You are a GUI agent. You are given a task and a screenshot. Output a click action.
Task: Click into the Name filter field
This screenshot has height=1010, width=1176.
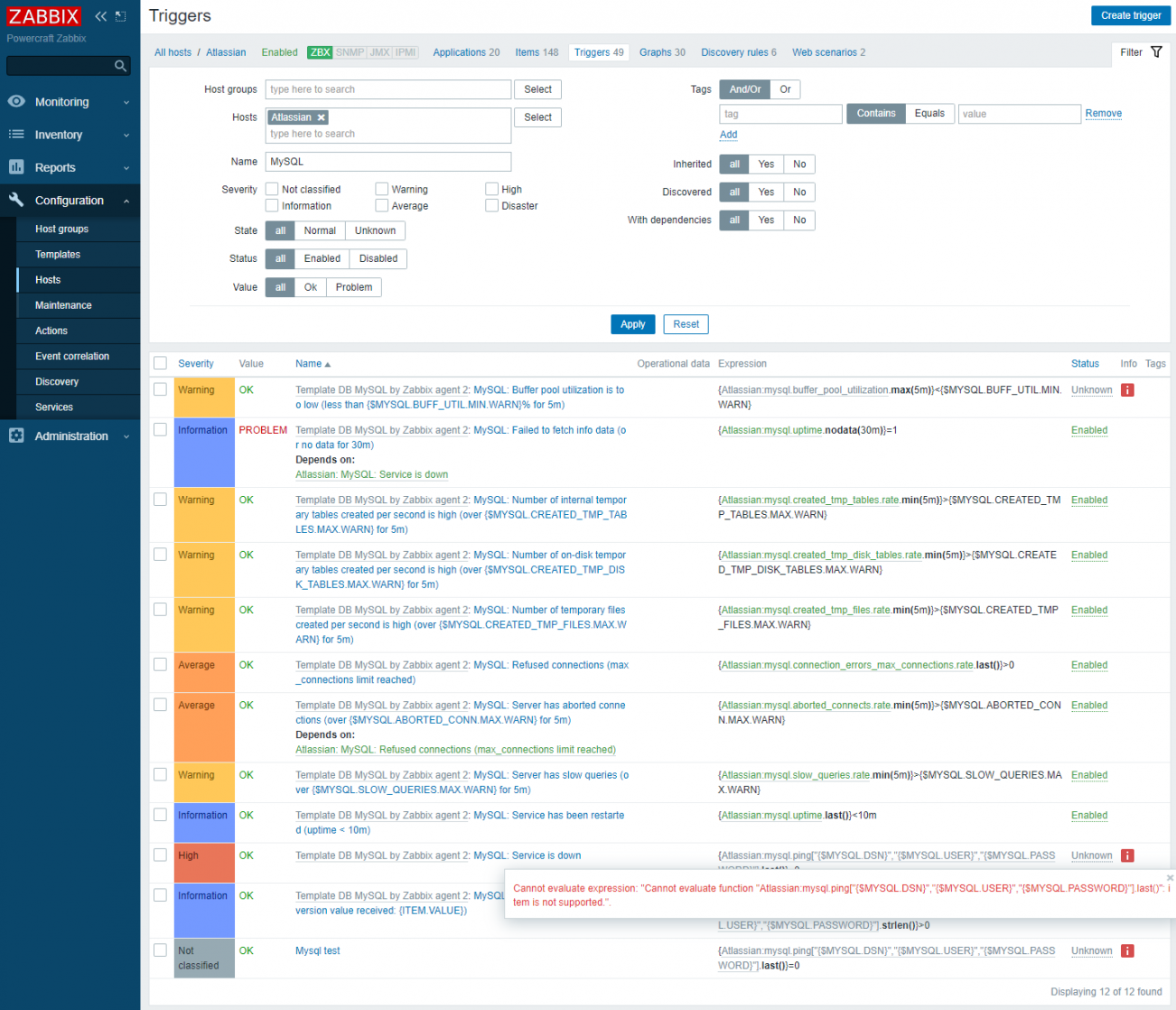pyautogui.click(x=387, y=162)
